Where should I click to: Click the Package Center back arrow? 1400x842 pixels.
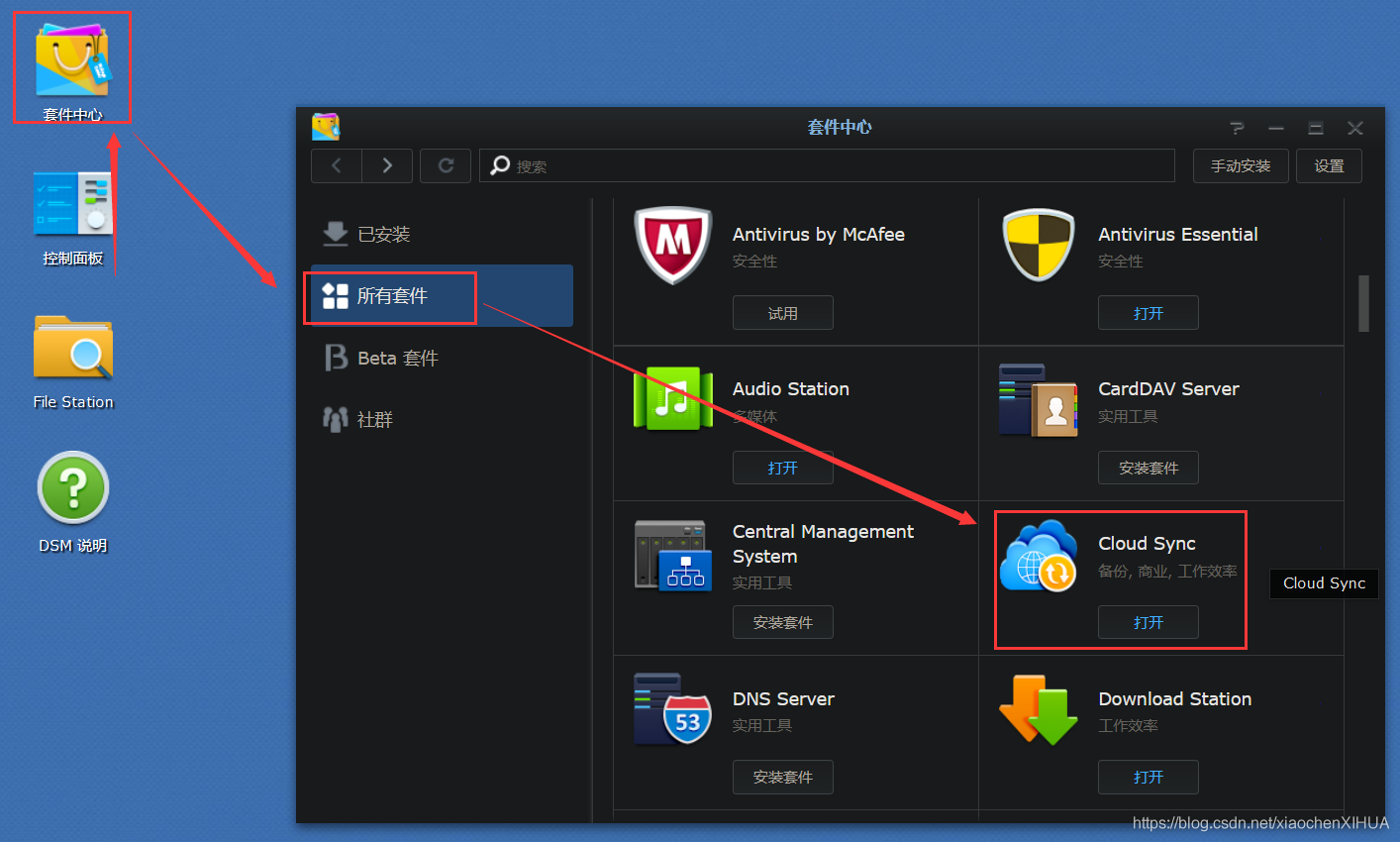[x=337, y=165]
